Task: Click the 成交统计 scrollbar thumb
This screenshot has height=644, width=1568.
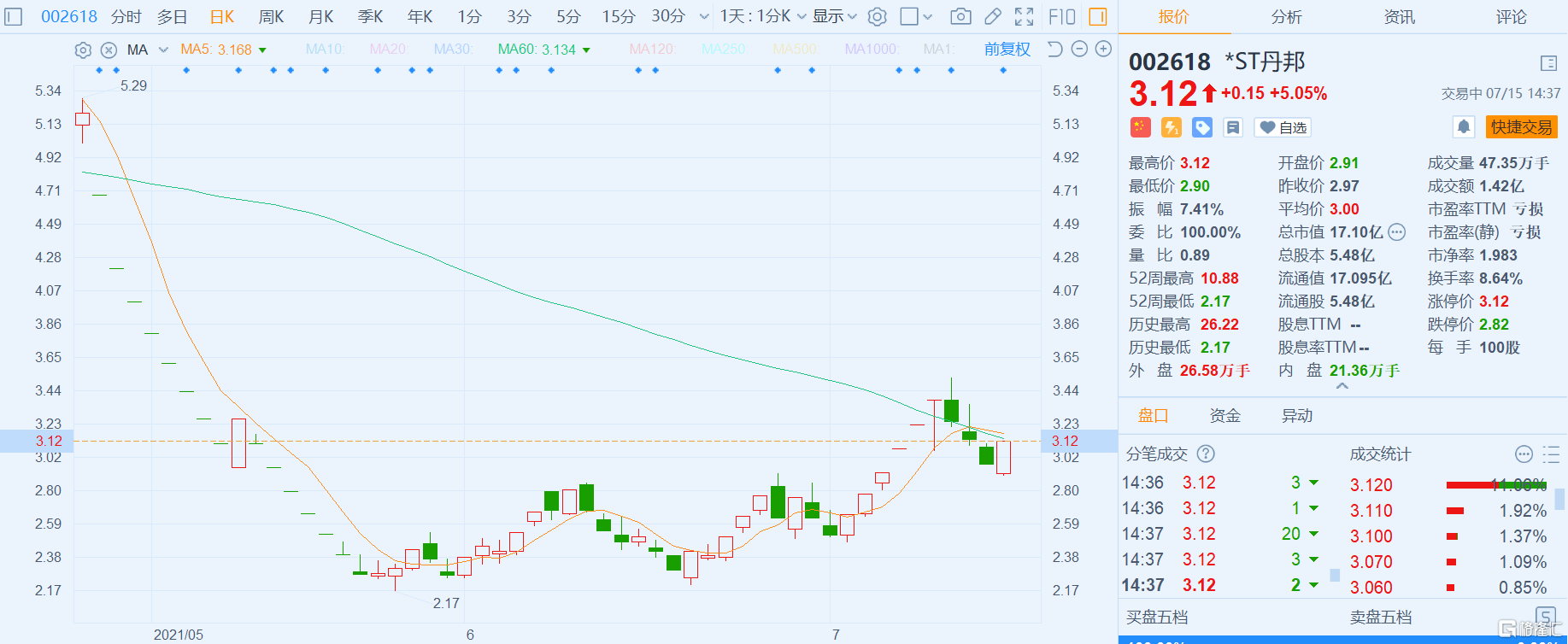Action: [1560, 498]
